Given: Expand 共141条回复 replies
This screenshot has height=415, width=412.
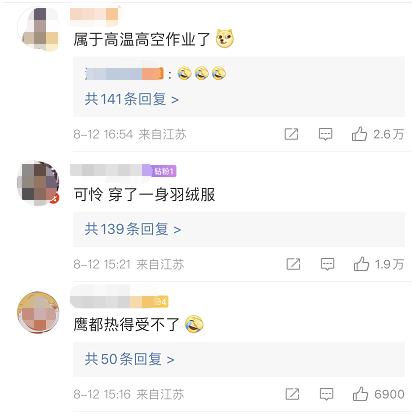Looking at the screenshot, I should (131, 99).
